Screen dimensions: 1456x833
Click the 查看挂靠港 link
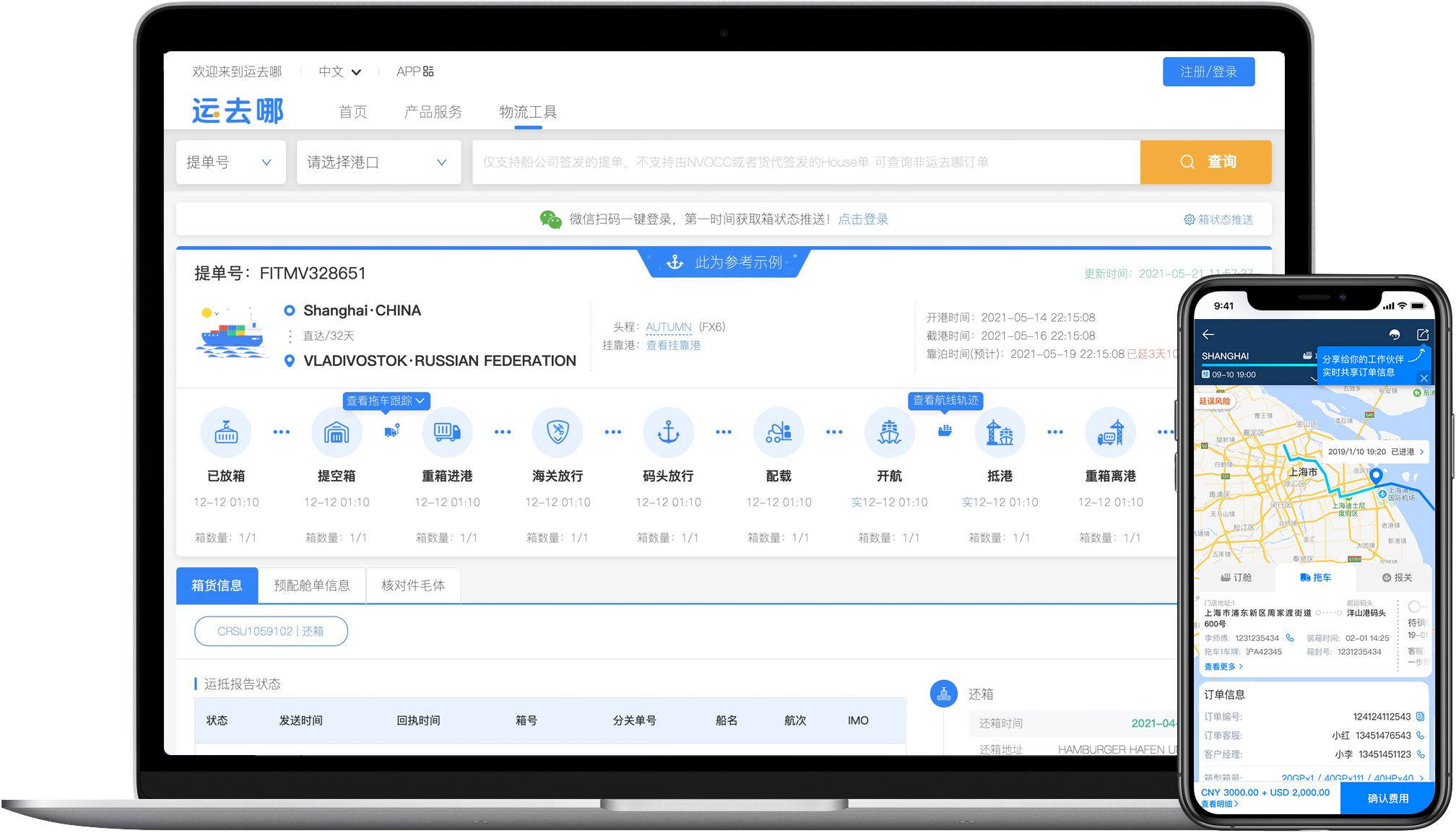[x=673, y=345]
